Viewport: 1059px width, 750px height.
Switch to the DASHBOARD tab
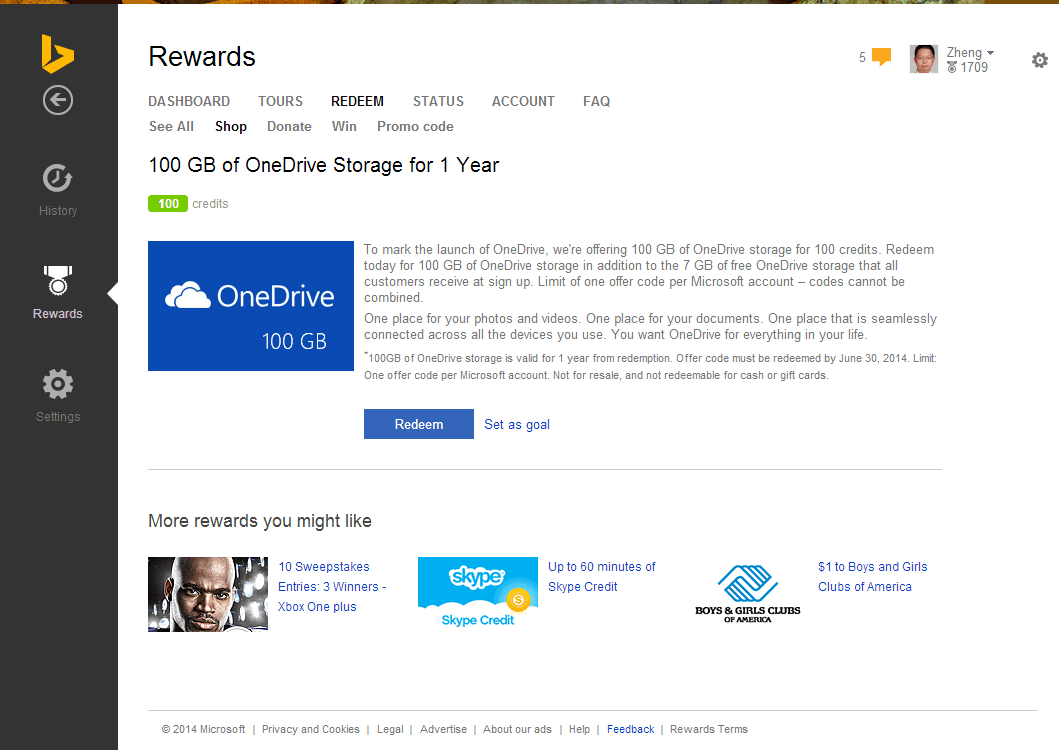[x=189, y=101]
